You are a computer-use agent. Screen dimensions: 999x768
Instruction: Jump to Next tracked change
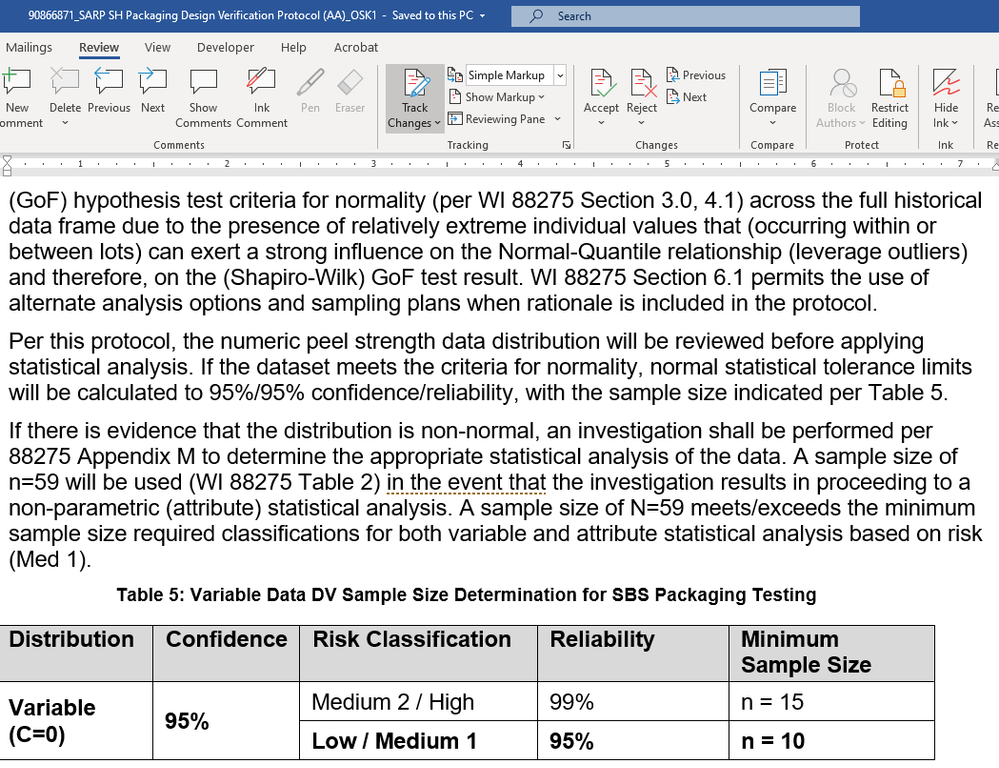tap(687, 97)
